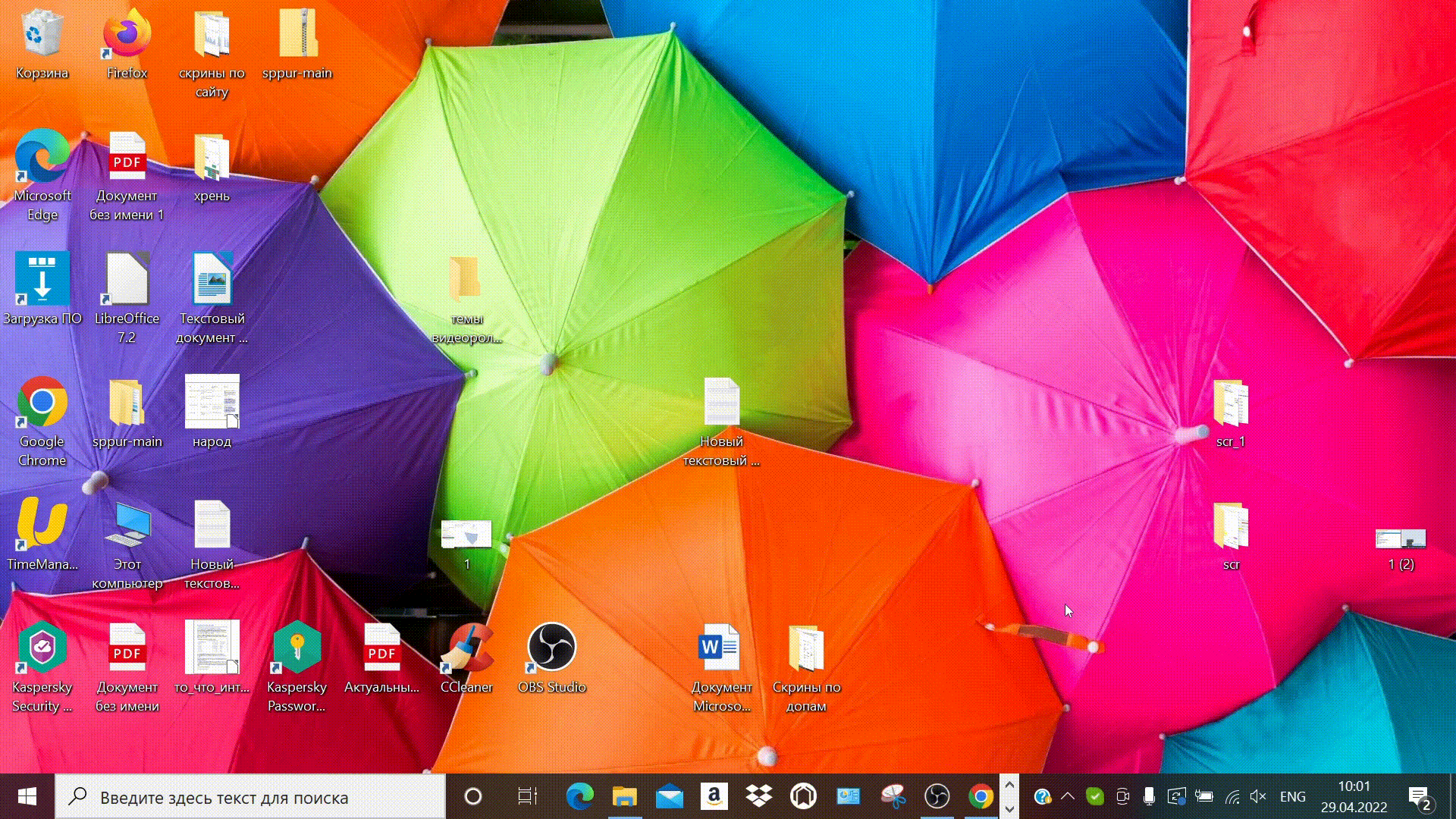Open Amazon from taskbar
The image size is (1456, 819).
coord(714,796)
